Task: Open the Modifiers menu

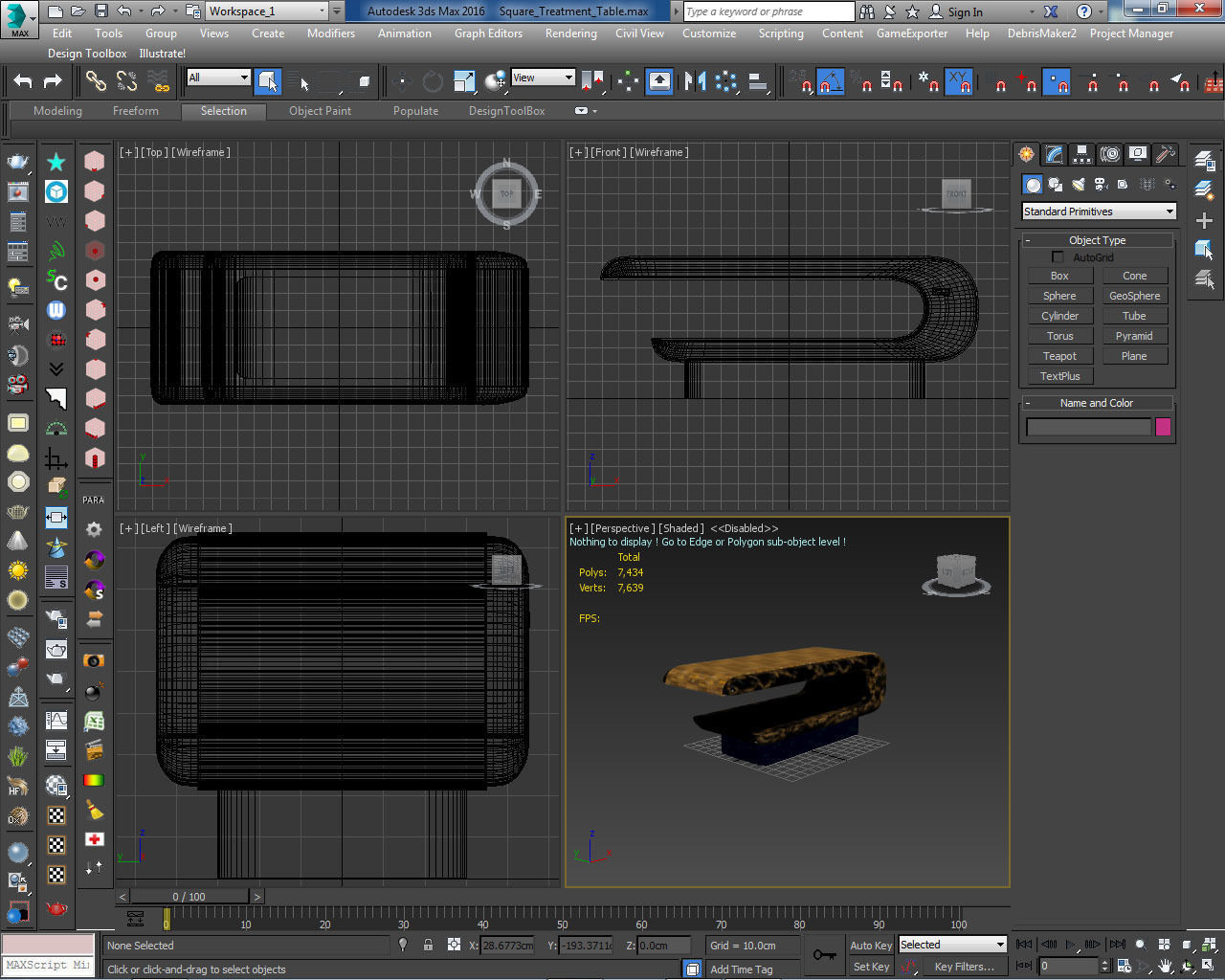Action: 331,33
